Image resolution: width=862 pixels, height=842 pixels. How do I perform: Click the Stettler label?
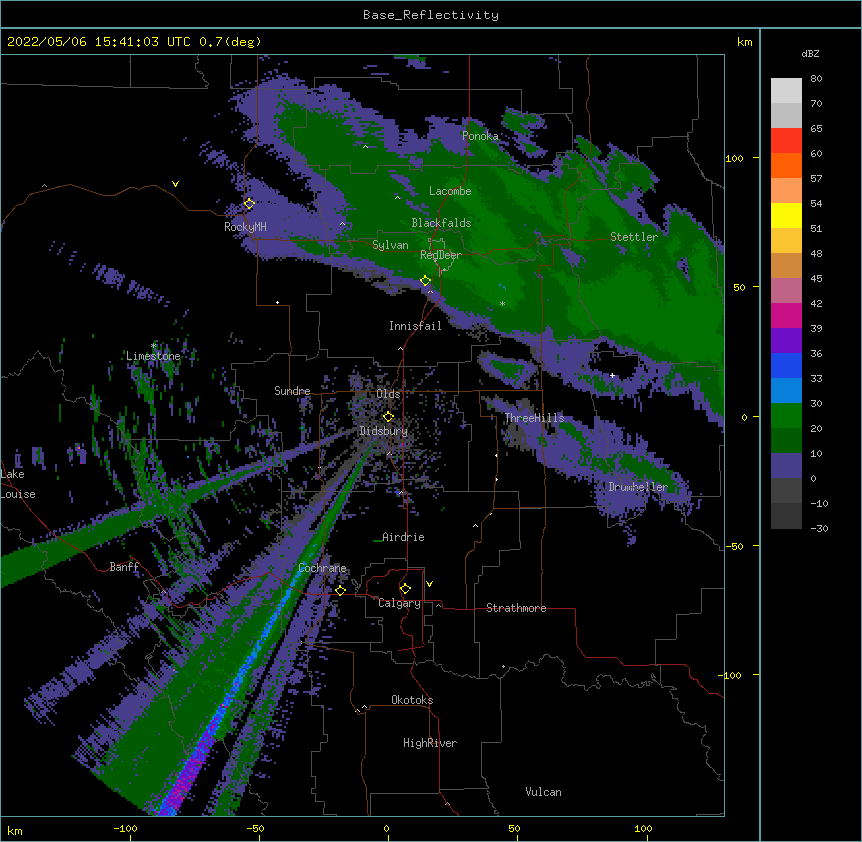click(634, 237)
